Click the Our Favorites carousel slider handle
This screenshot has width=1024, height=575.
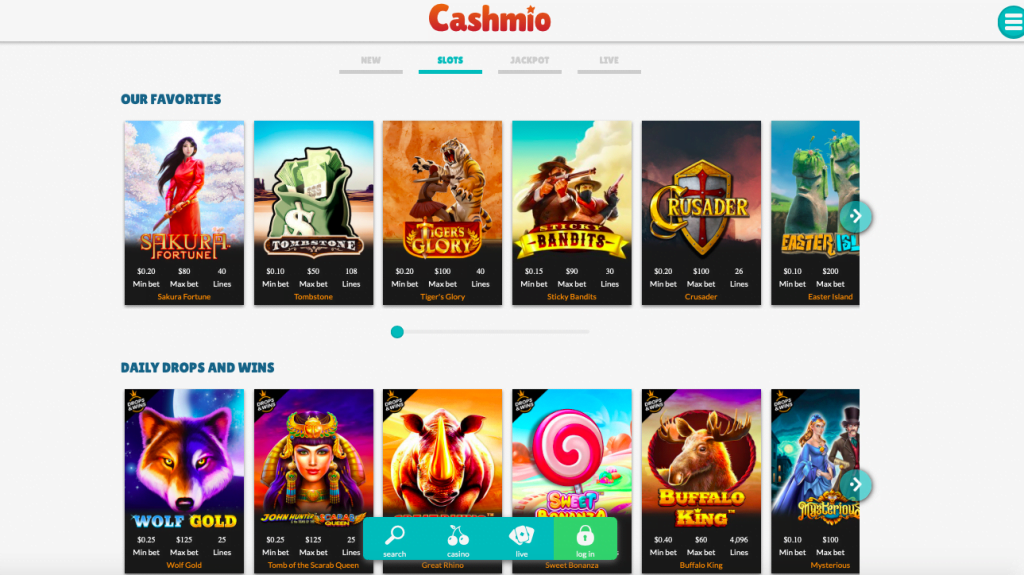[x=397, y=332]
